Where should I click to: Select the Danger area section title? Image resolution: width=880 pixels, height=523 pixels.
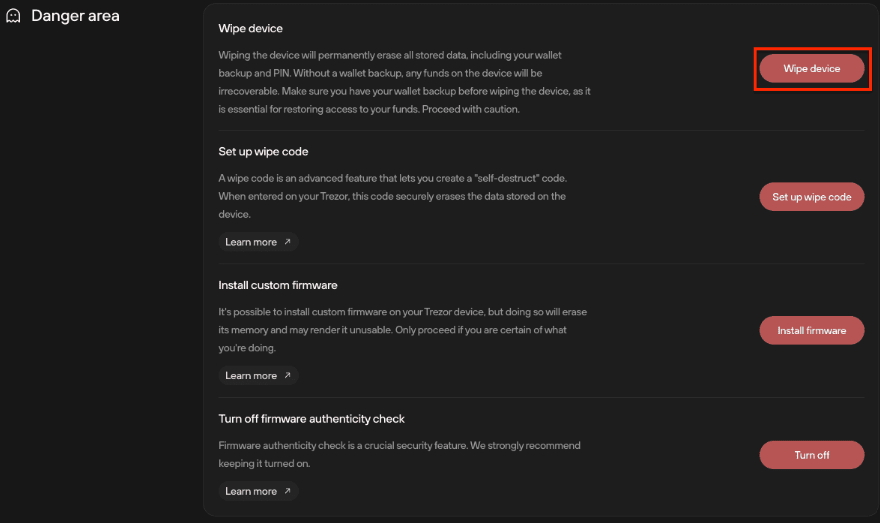pos(75,16)
